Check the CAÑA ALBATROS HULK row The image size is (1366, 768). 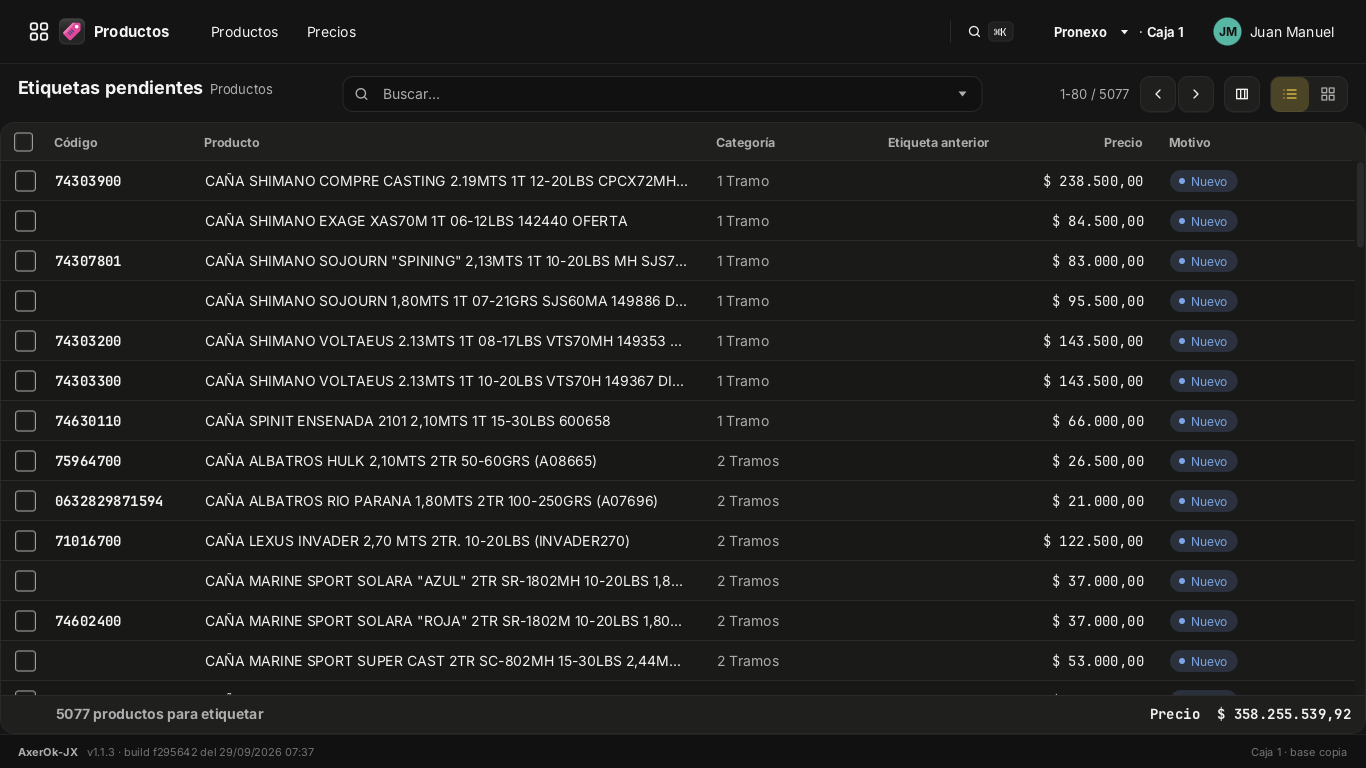[26, 461]
